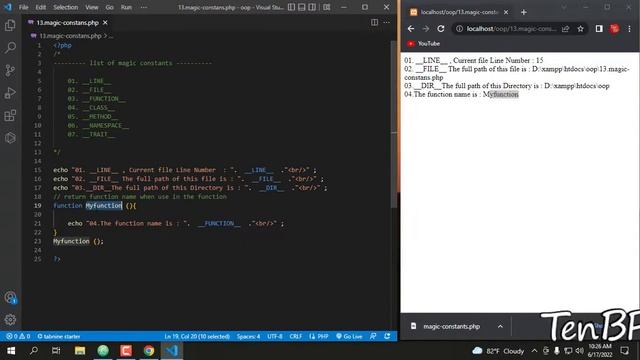Bookmark this tab with star icon

pos(580,29)
